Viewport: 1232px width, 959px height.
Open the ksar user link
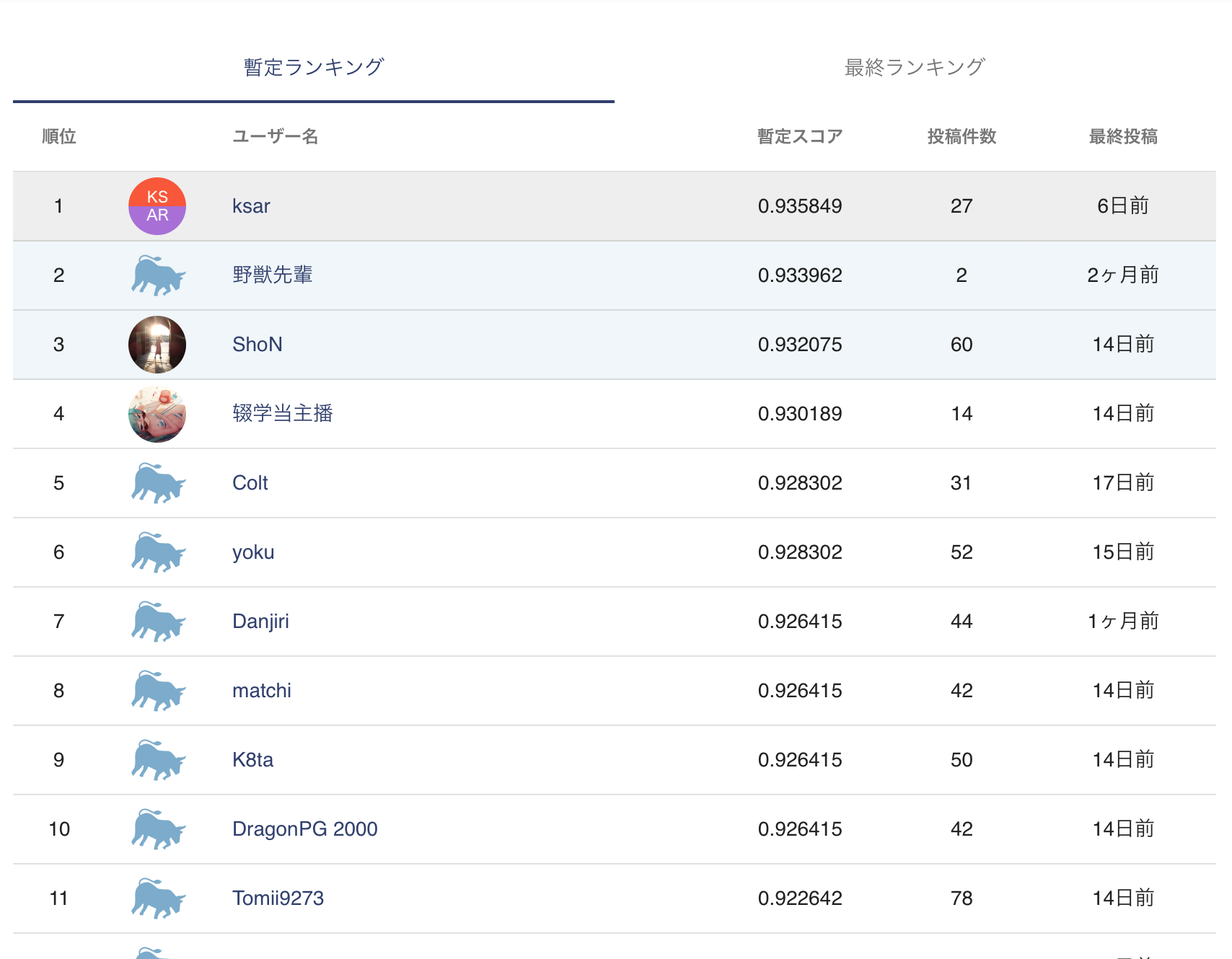pos(251,206)
